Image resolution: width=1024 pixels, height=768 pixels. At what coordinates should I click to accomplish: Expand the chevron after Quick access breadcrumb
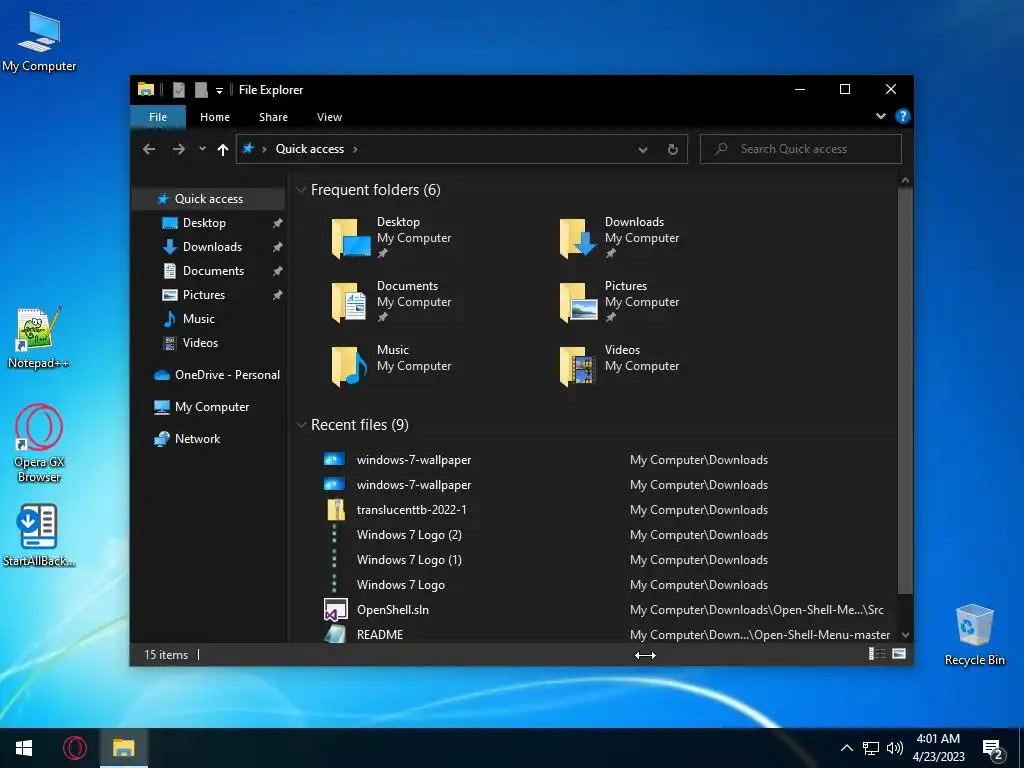355,150
